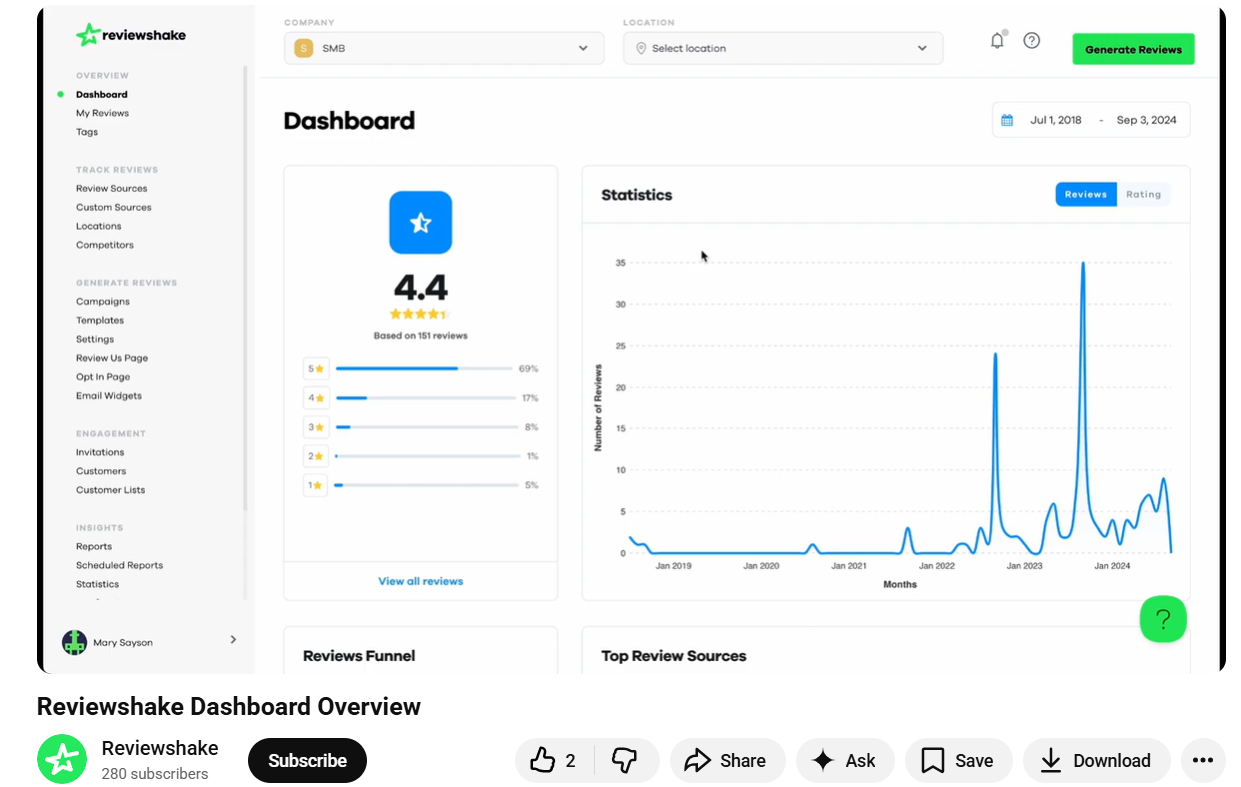This screenshot has height=787, width=1241.
Task: Open Settings under Generate Reviews
Action: pos(95,340)
